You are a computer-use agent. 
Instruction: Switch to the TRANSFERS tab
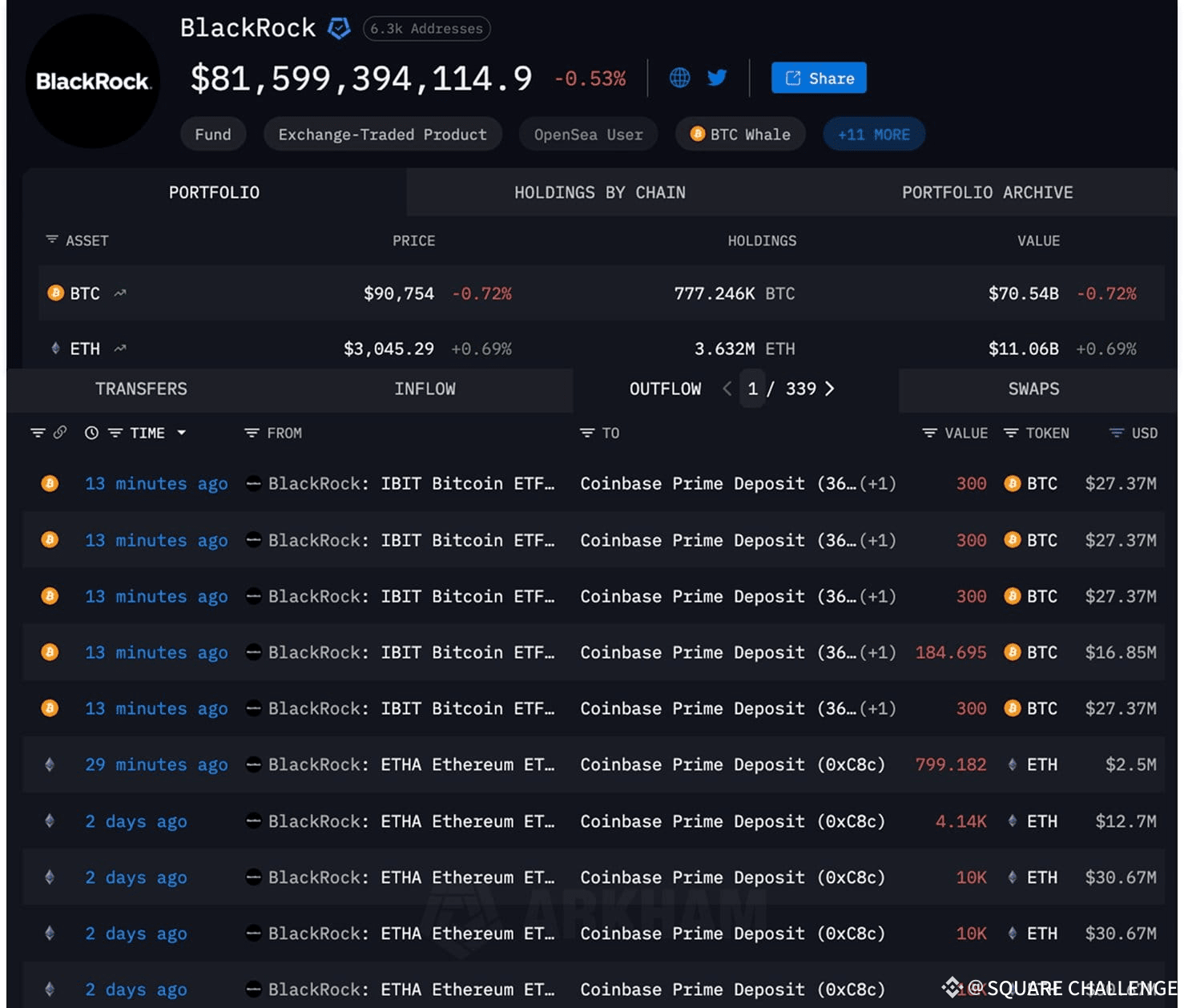point(141,389)
